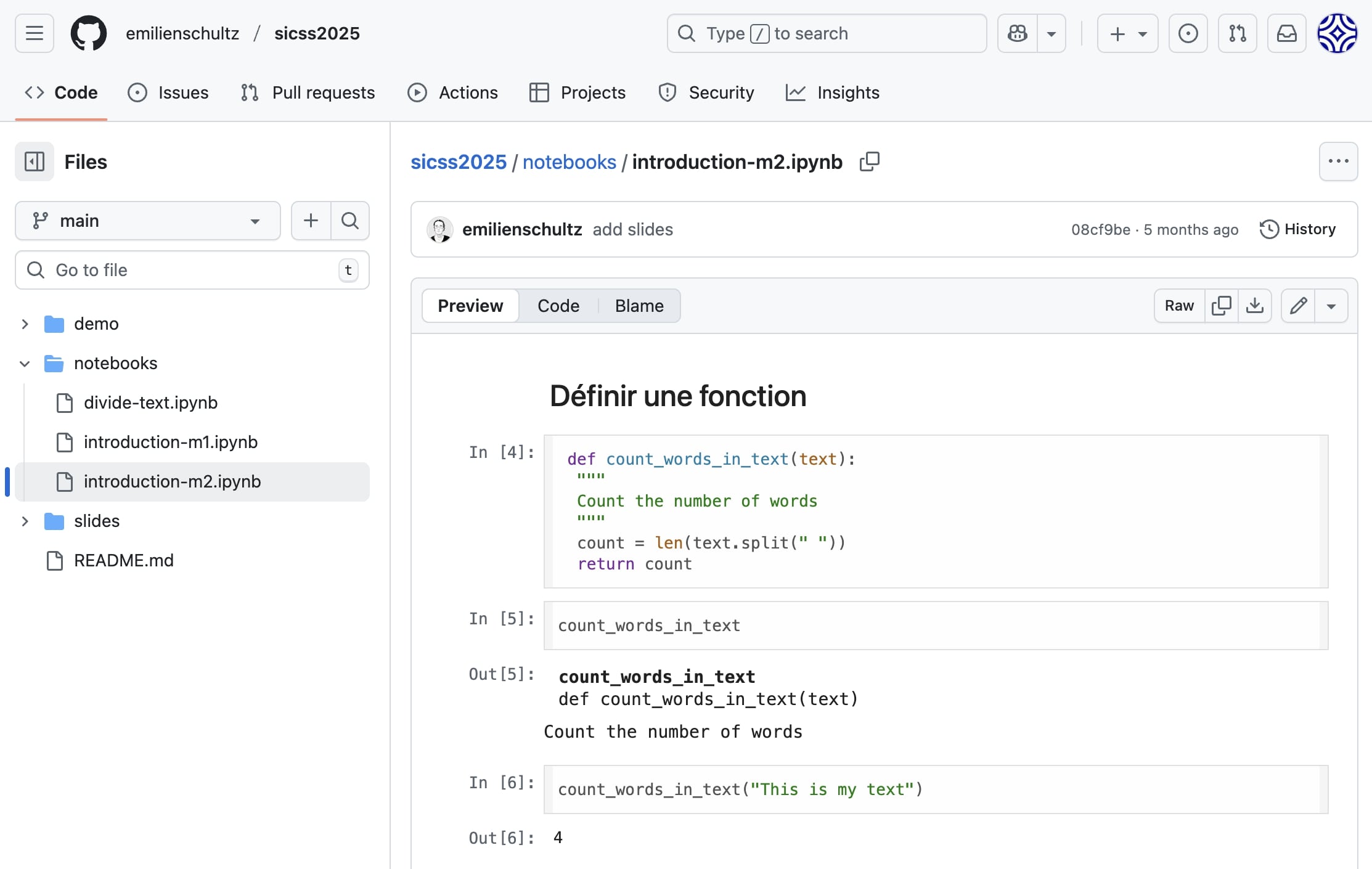Screen dimensions: 1372x869
Task: Open the Insights tab
Action: click(x=832, y=92)
